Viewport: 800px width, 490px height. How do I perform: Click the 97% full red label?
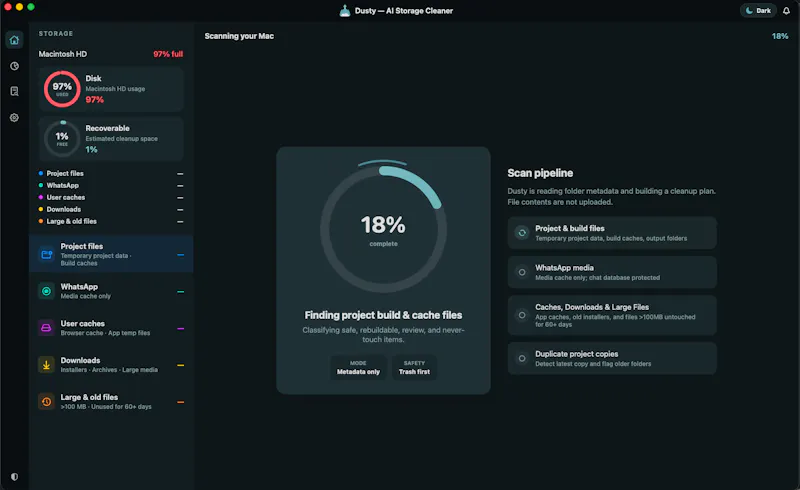(x=168, y=54)
